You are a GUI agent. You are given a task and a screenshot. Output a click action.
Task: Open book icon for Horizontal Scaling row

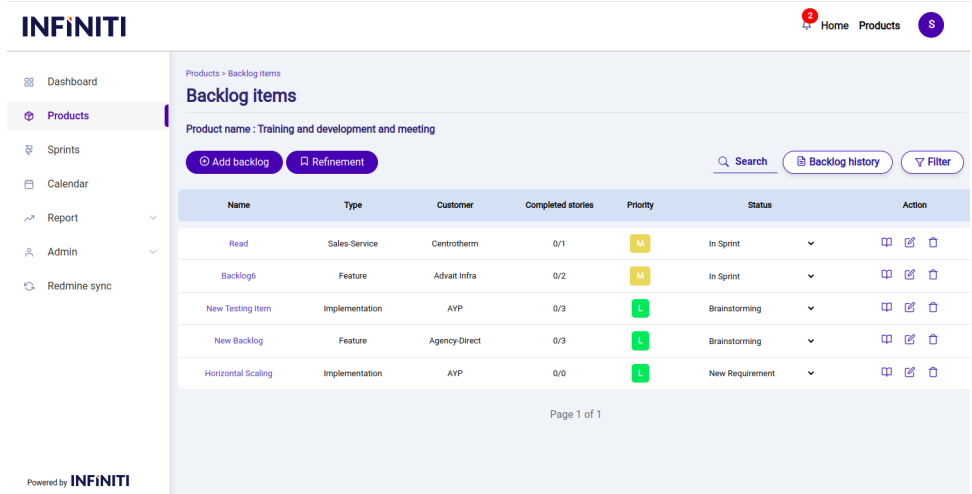tap(885, 373)
